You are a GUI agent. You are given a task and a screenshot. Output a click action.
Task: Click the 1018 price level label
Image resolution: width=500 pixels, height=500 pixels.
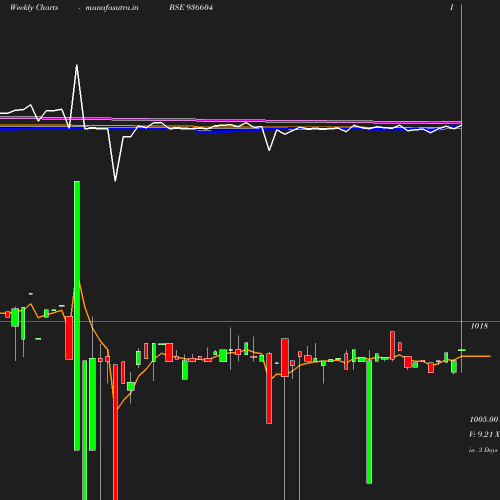[x=479, y=326]
